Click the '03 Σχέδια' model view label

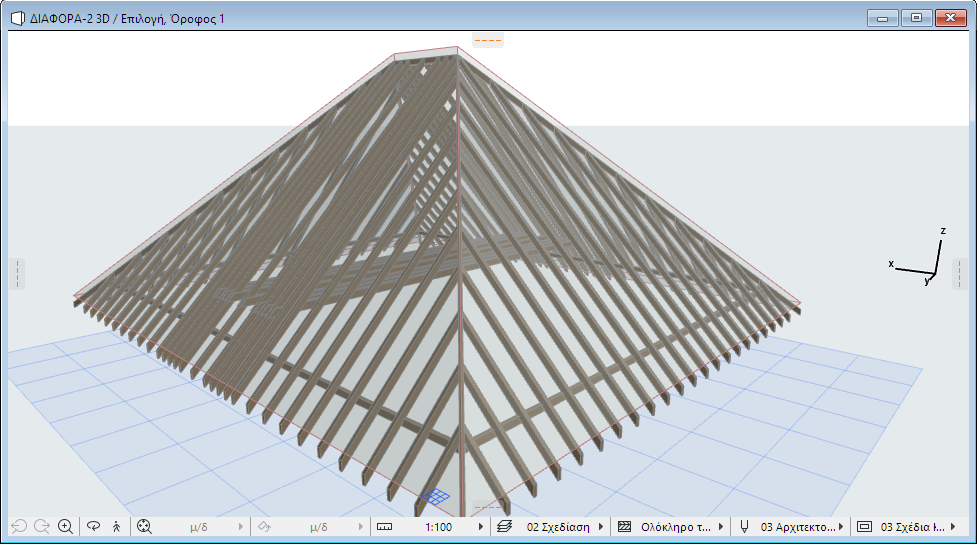coord(914,526)
